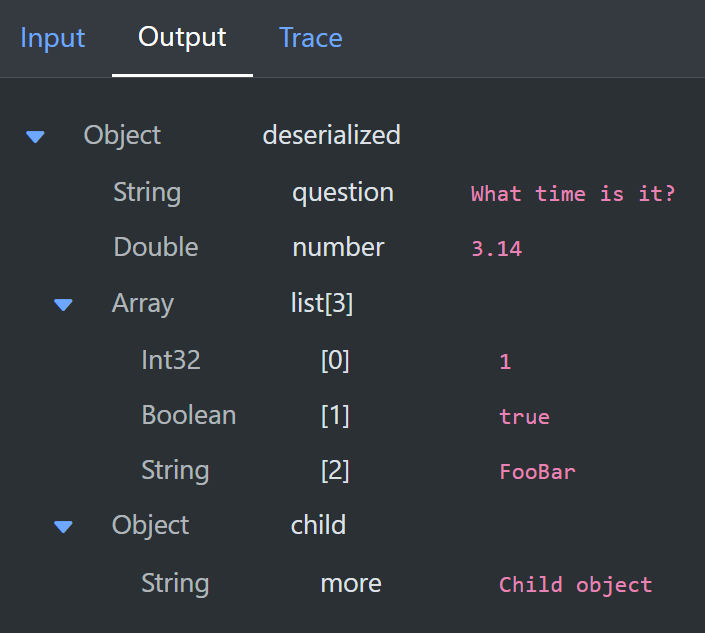This screenshot has height=633, width=705.
Task: Click the [0] array index
Action: pos(335,360)
